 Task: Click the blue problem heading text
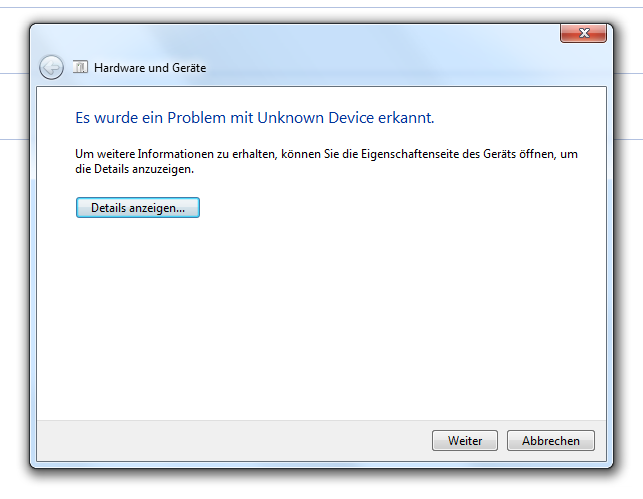point(255,118)
